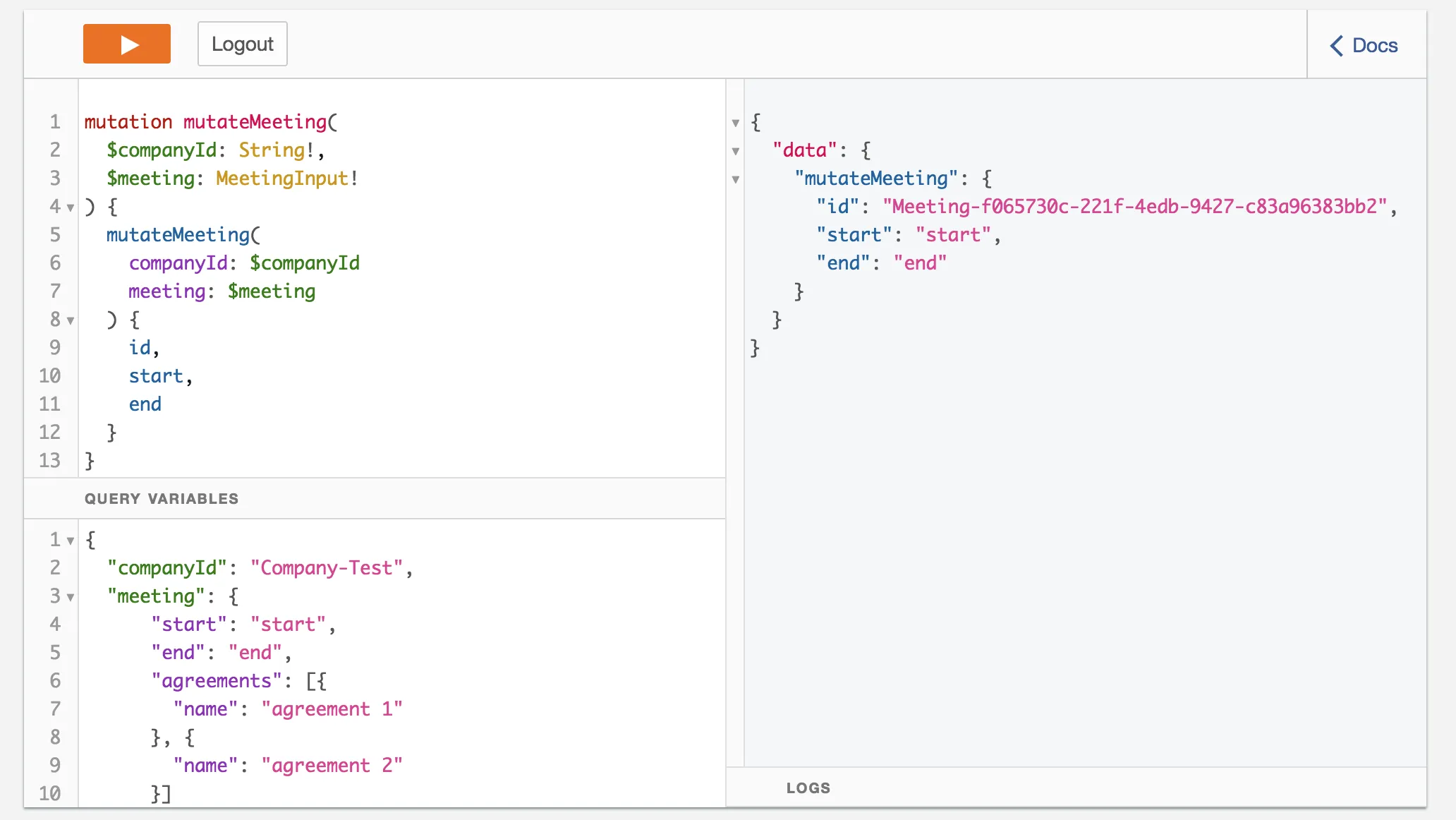
Task: Click the "Company-Test" value in variables
Action: (326, 568)
